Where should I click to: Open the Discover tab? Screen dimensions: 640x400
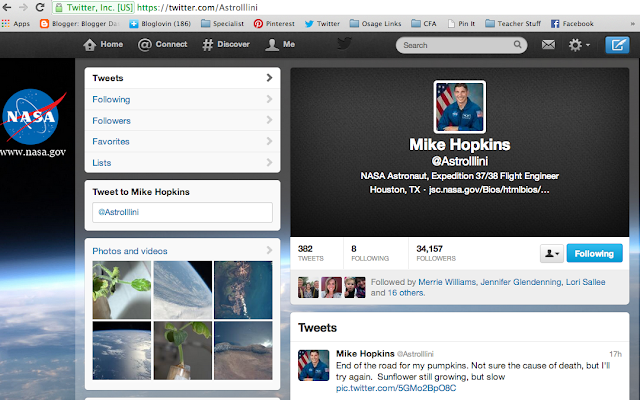[x=226, y=44]
